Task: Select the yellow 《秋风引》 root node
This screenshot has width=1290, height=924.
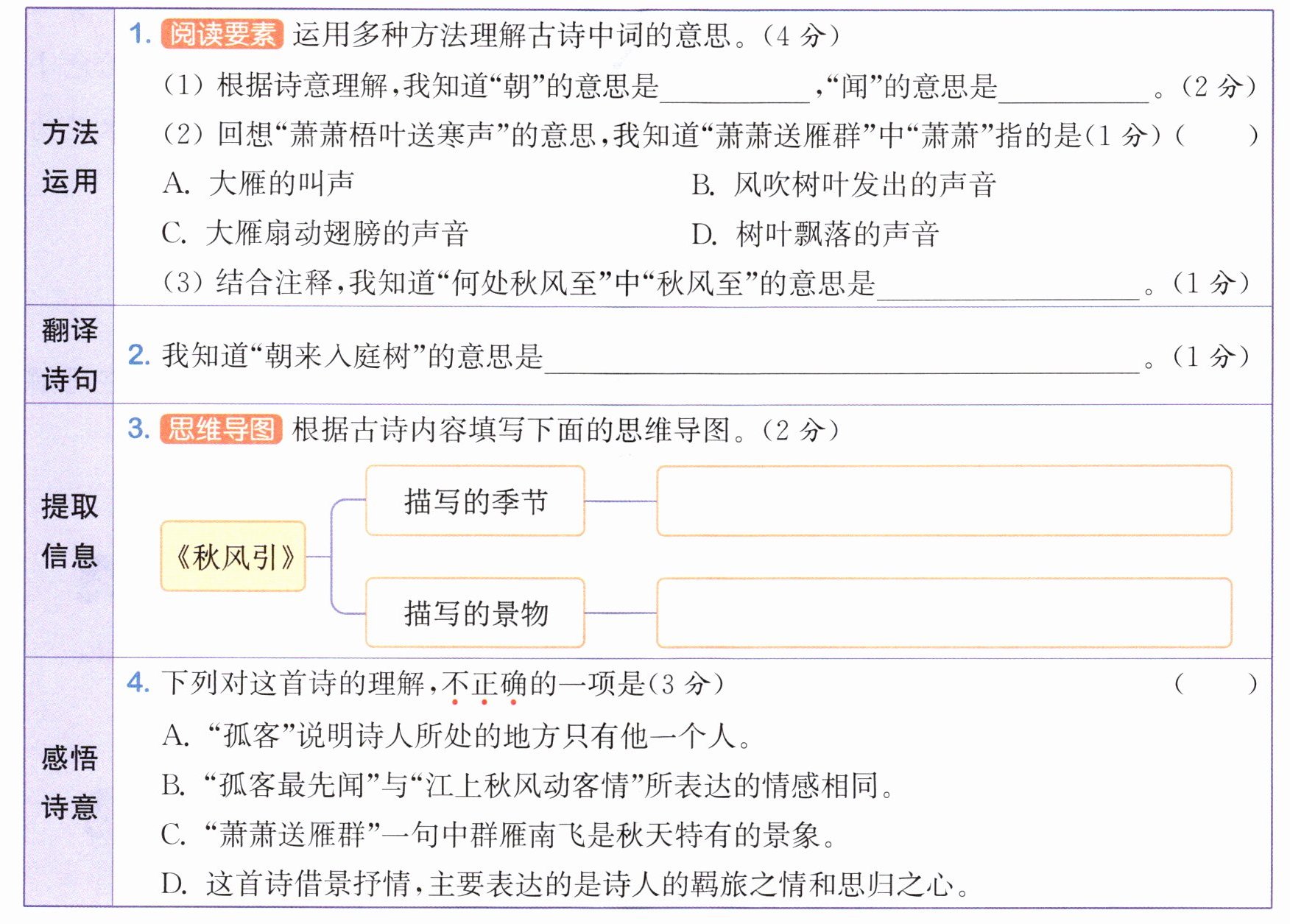Action: coord(233,557)
